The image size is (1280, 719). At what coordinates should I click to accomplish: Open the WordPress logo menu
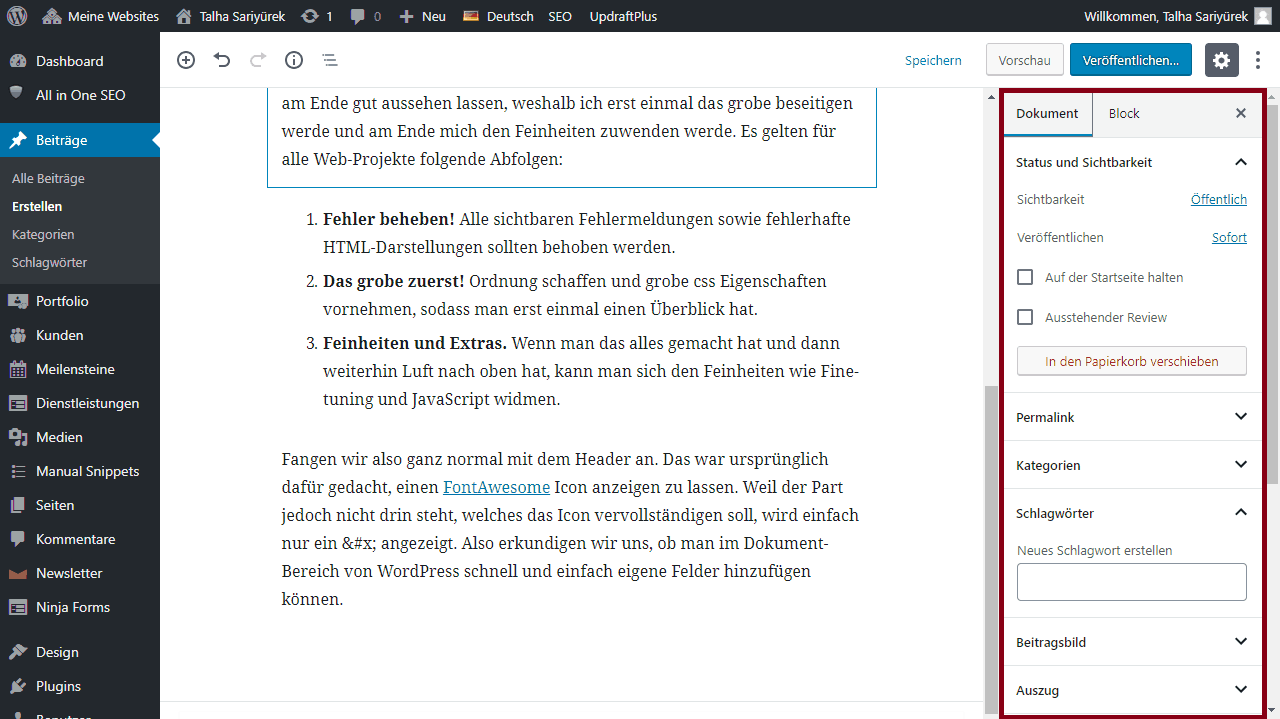point(16,16)
